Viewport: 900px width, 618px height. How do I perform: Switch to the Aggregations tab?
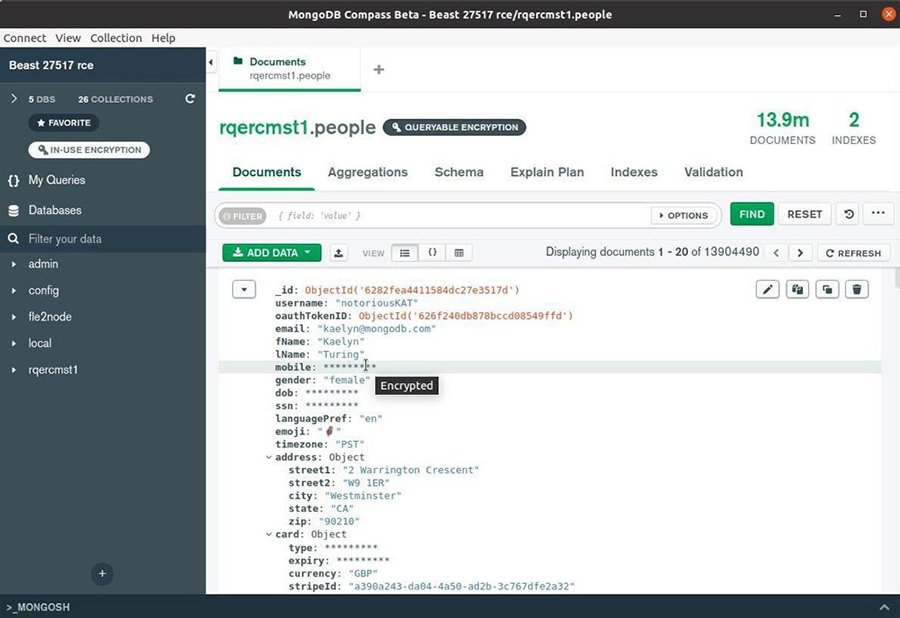(367, 172)
